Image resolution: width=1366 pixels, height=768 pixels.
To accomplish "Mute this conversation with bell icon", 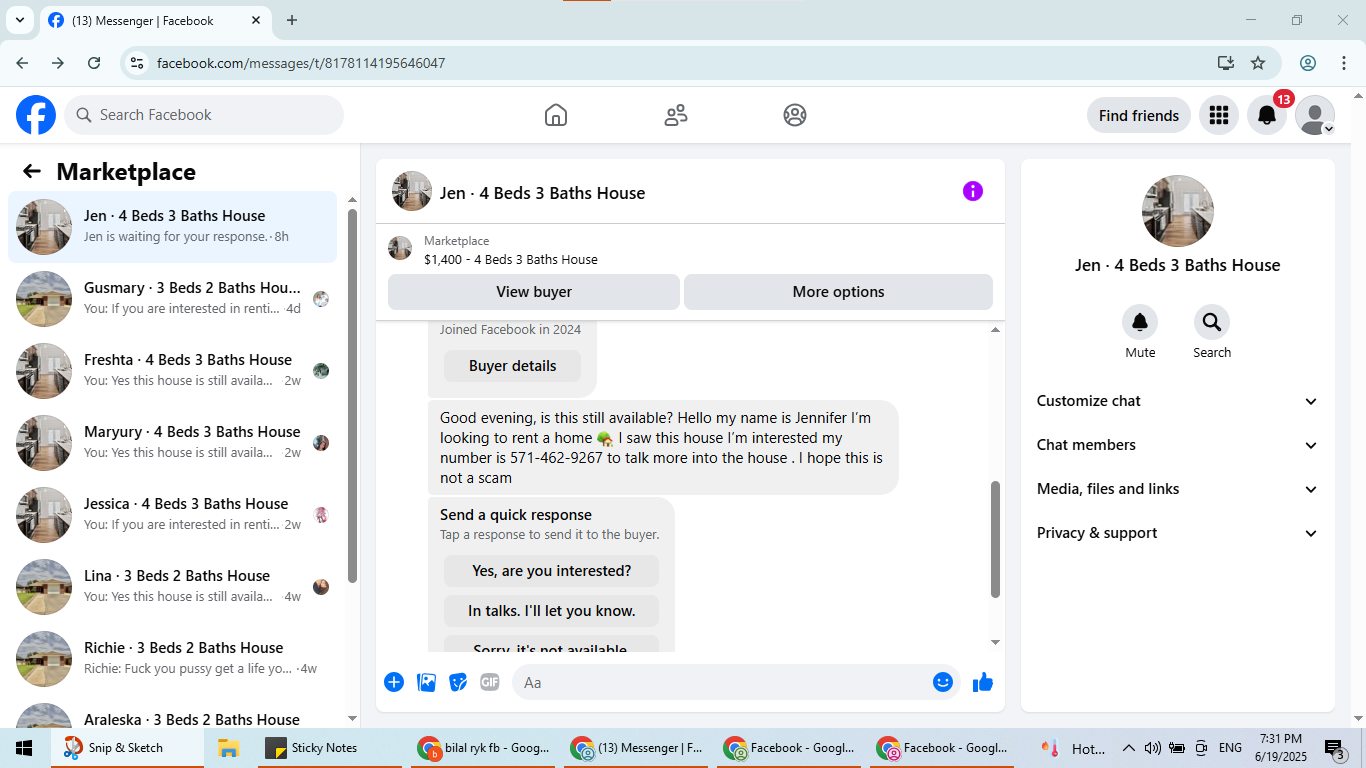I will (x=1140, y=322).
